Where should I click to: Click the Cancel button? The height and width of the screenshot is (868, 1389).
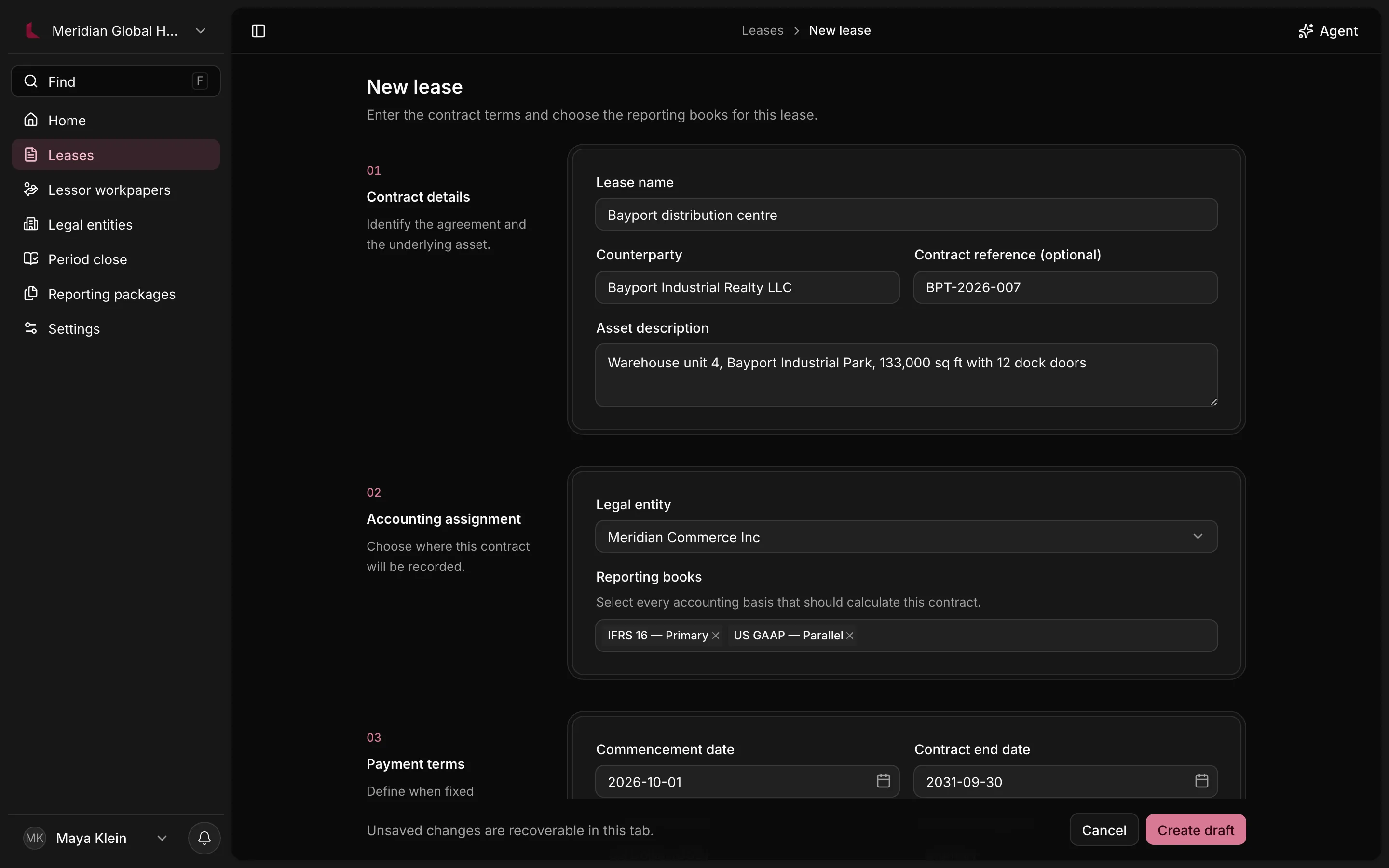coord(1104,829)
